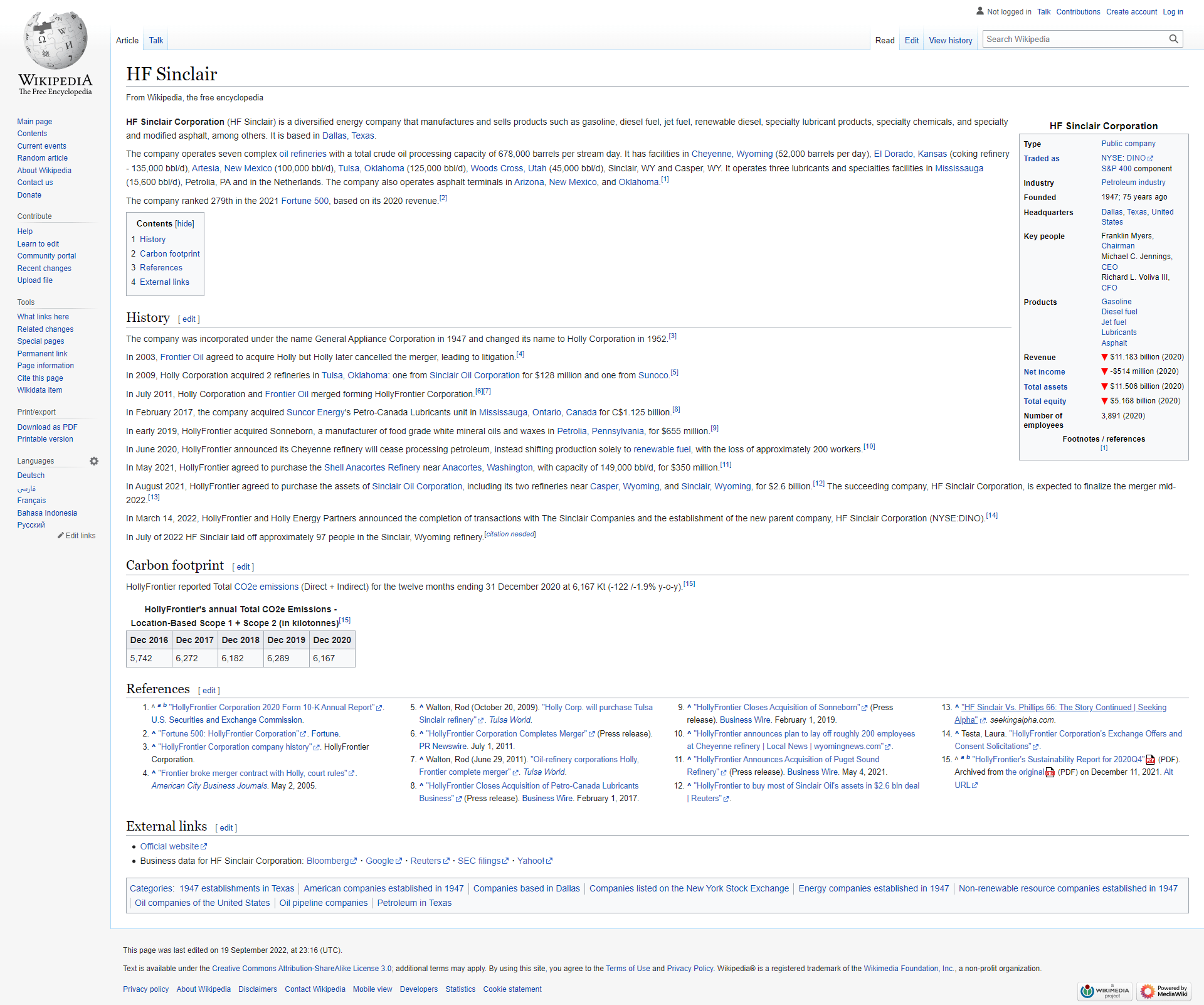The height and width of the screenshot is (1005, 1204).
Task: Click the search magnifier icon
Action: pos(1173,39)
